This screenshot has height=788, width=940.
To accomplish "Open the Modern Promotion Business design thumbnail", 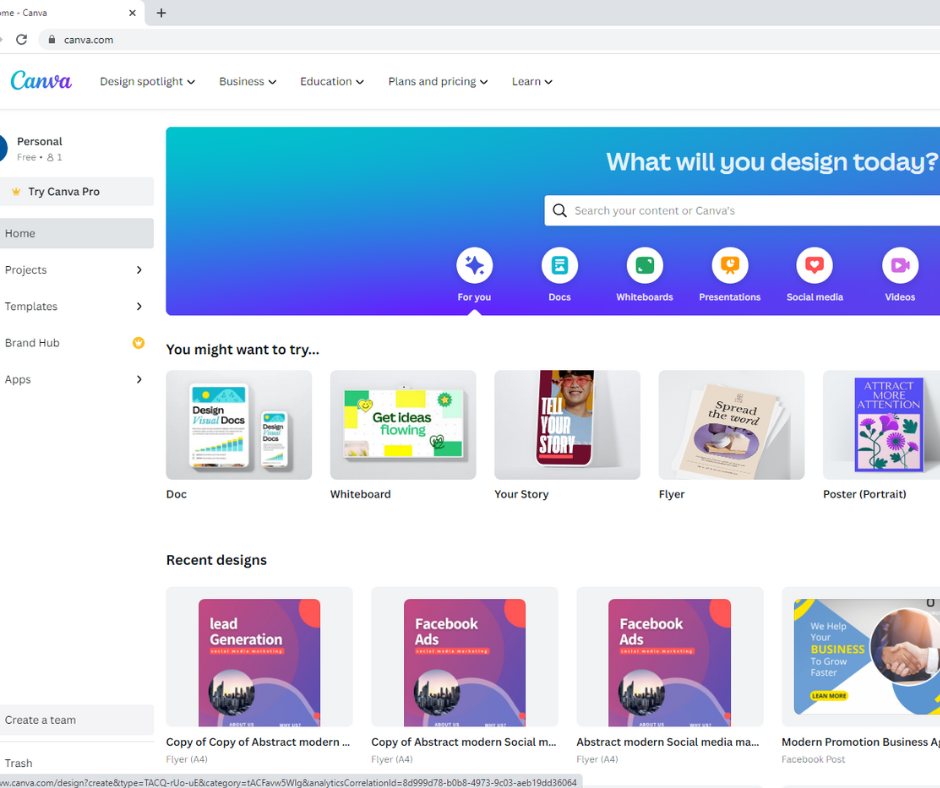I will 861,657.
